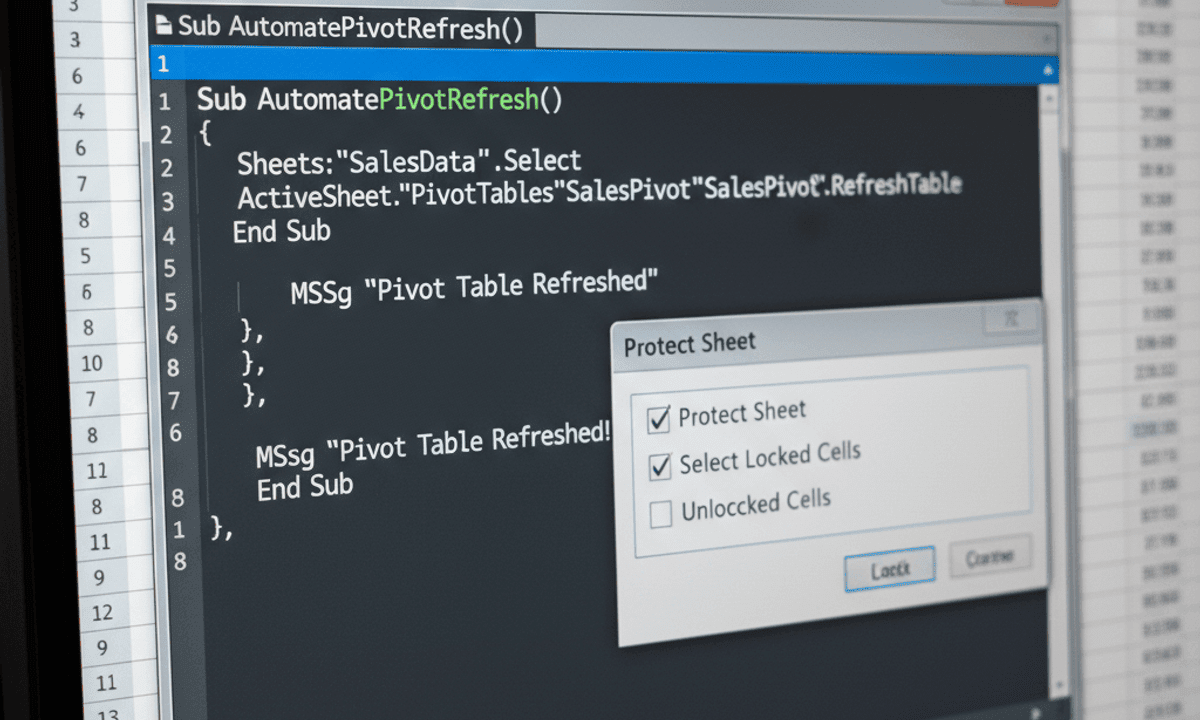Disable the Select Locked Cells option
Screen dimensions: 1200x720
click(x=660, y=466)
